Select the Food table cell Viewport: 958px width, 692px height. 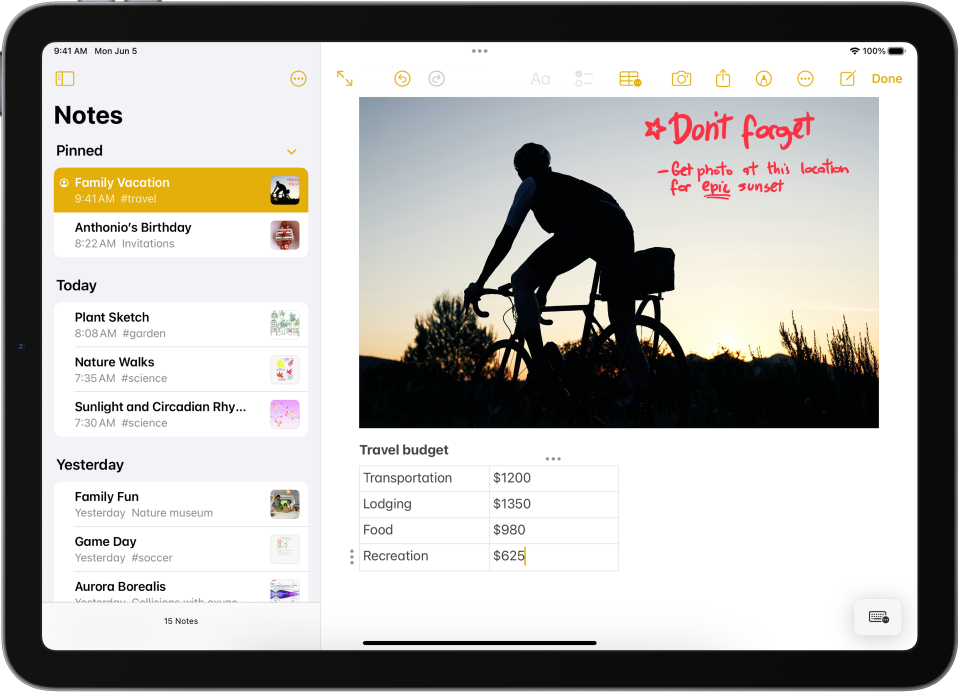424,530
